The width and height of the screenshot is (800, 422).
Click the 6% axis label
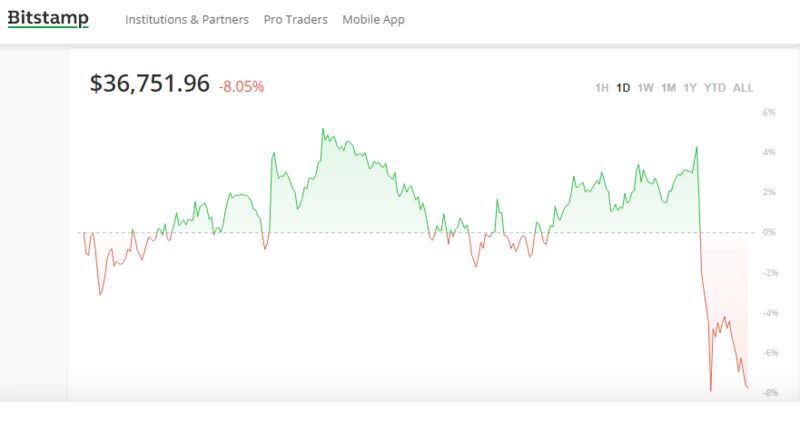(769, 113)
